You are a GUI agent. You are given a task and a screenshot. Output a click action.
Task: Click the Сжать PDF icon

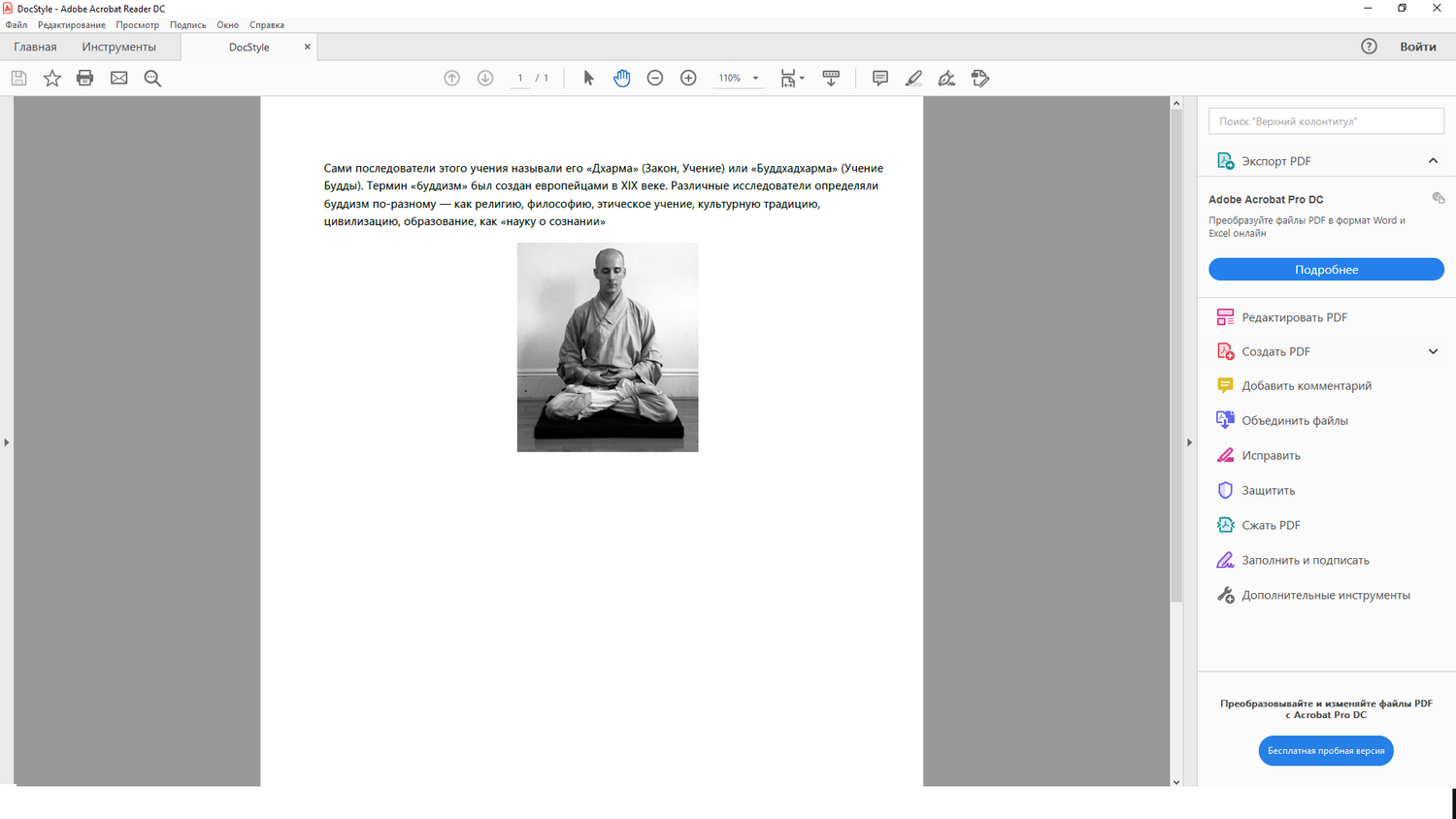(x=1225, y=525)
